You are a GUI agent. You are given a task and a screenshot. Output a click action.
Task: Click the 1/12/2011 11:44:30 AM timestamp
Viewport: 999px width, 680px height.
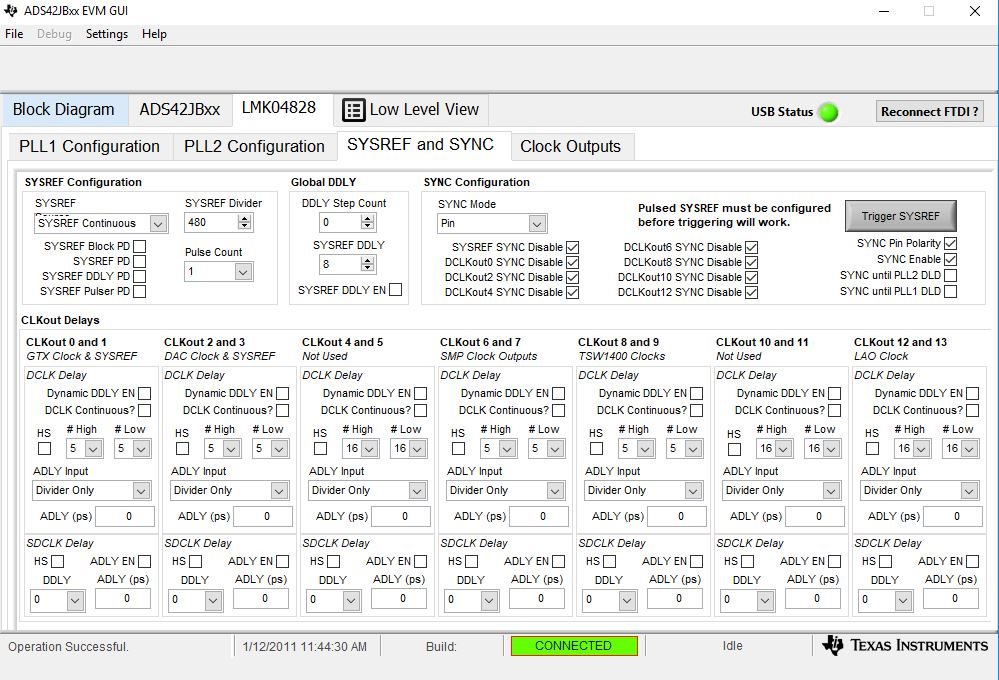[305, 647]
